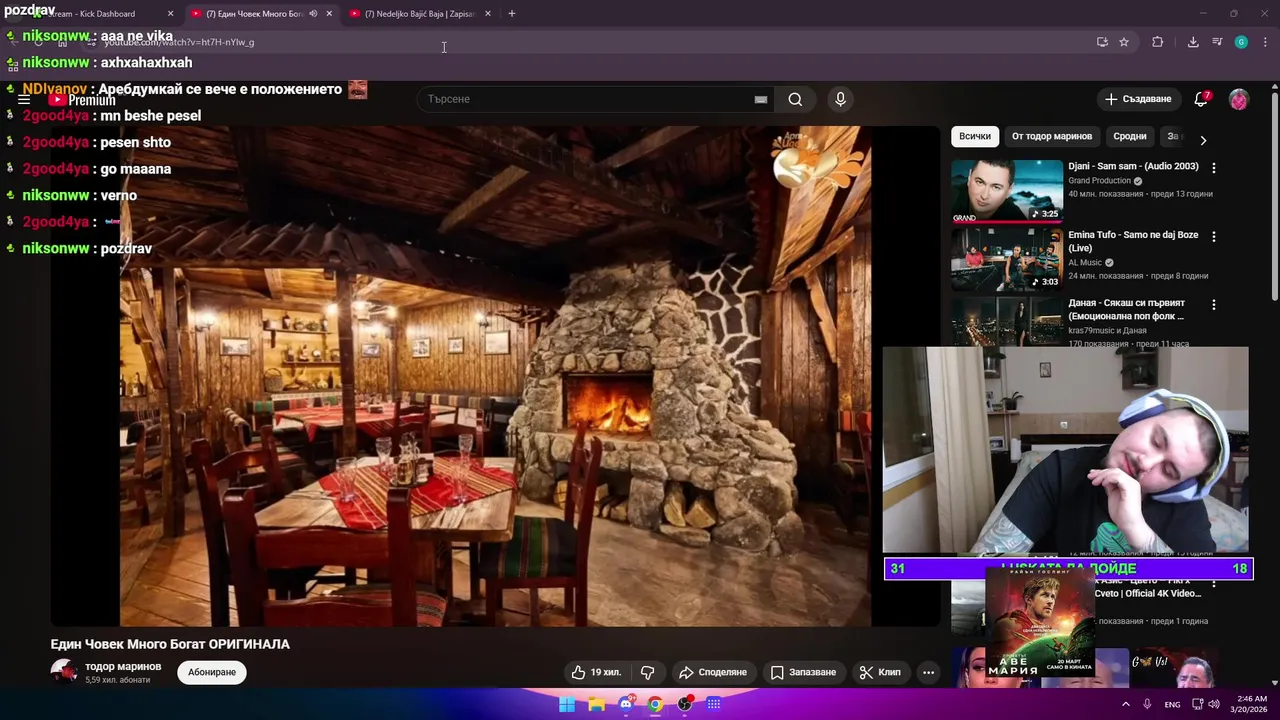
Task: Select От тодор маринов filter chip
Action: pyautogui.click(x=1052, y=136)
